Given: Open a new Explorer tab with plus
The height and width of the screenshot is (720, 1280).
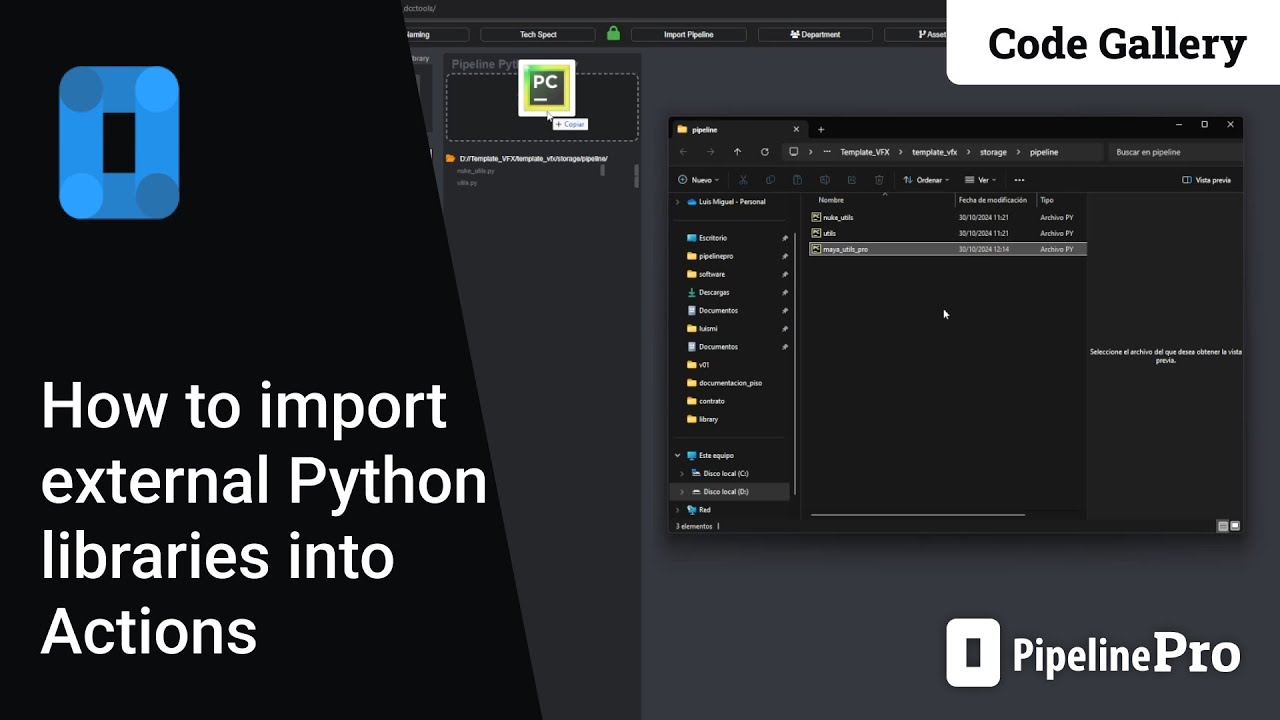Looking at the screenshot, I should pyautogui.click(x=821, y=129).
